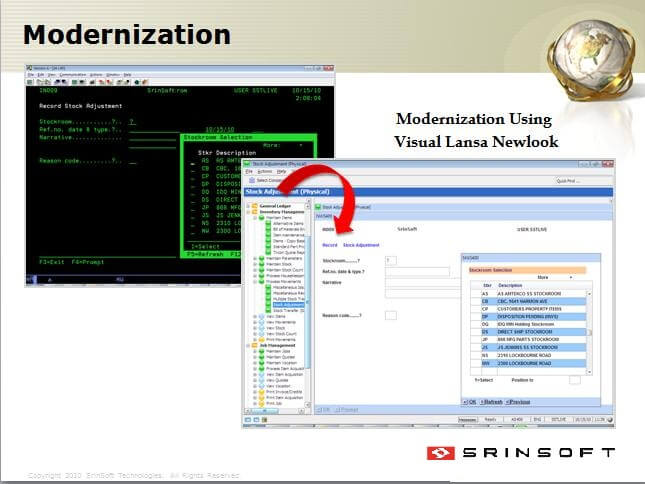Expand the General Ledger tree node
Viewport: 645px width, 484px height.
[248, 206]
